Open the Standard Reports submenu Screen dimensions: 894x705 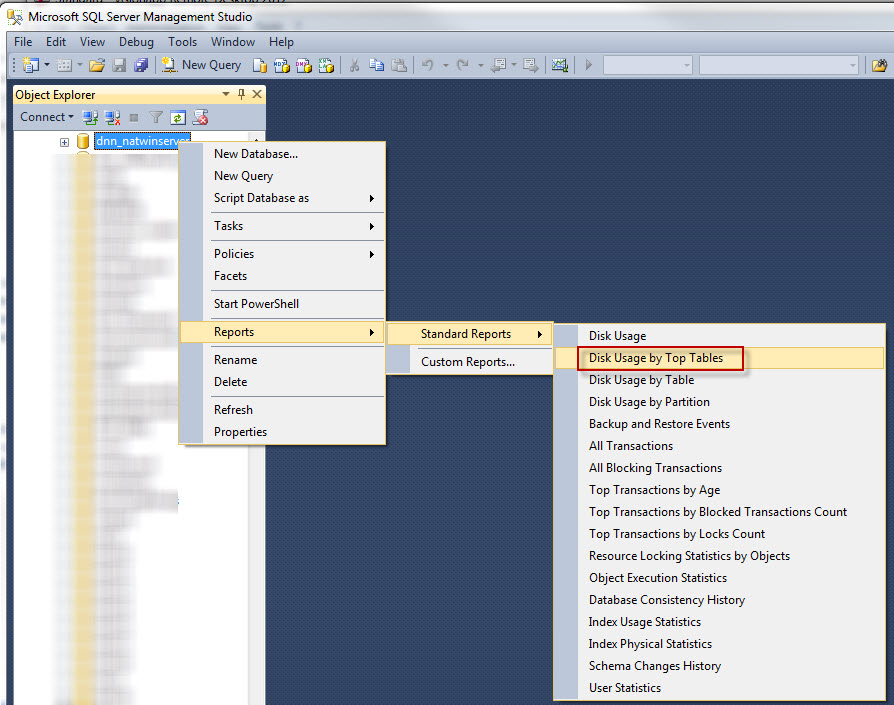point(466,333)
